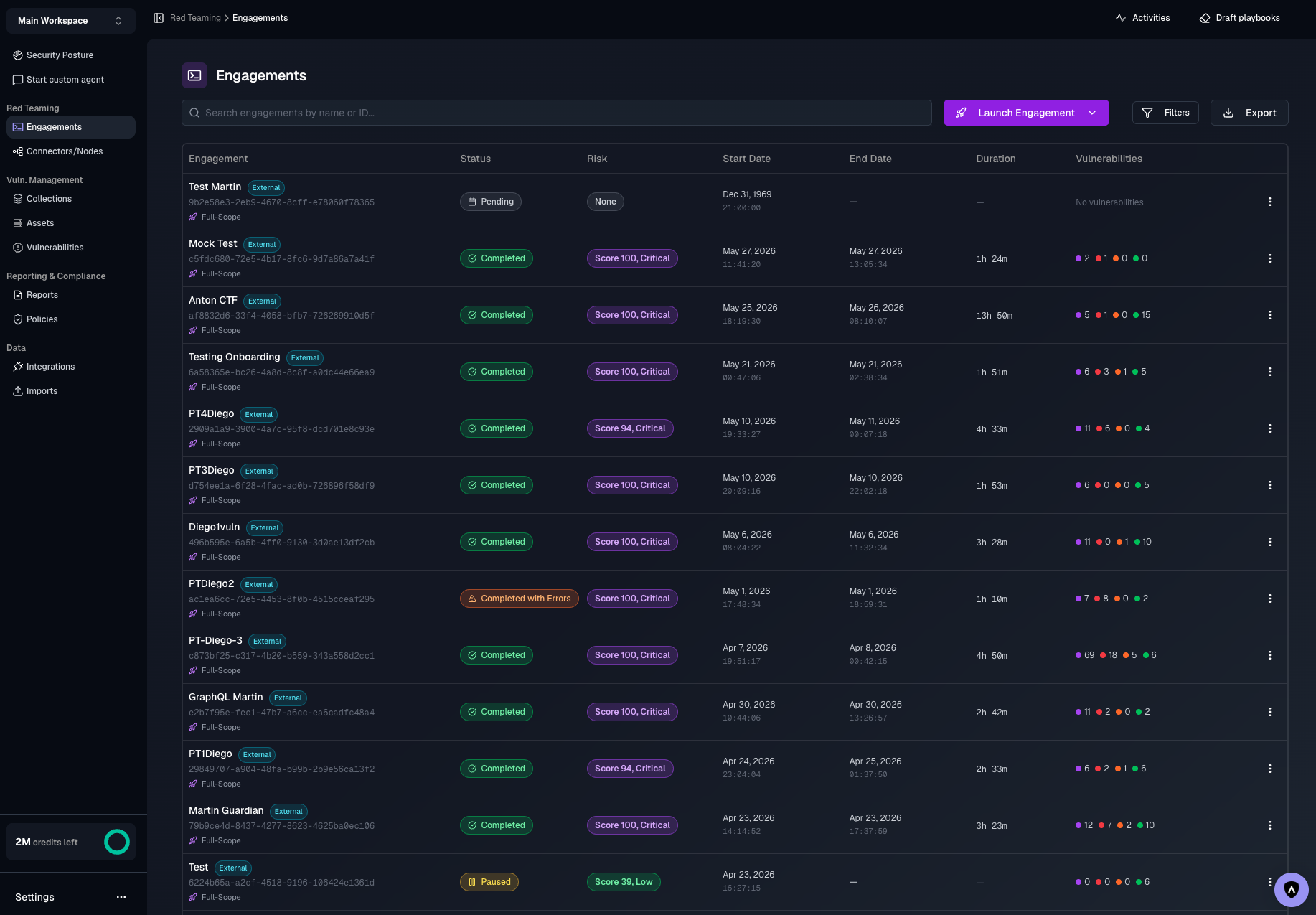Open the Anton CTF engagement
This screenshot has width=1316, height=915.
(212, 300)
